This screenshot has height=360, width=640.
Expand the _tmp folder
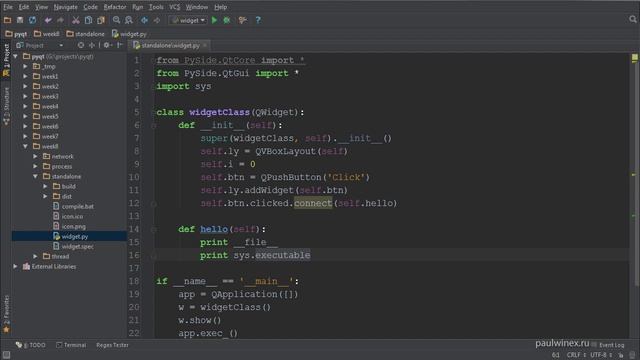pos(25,66)
